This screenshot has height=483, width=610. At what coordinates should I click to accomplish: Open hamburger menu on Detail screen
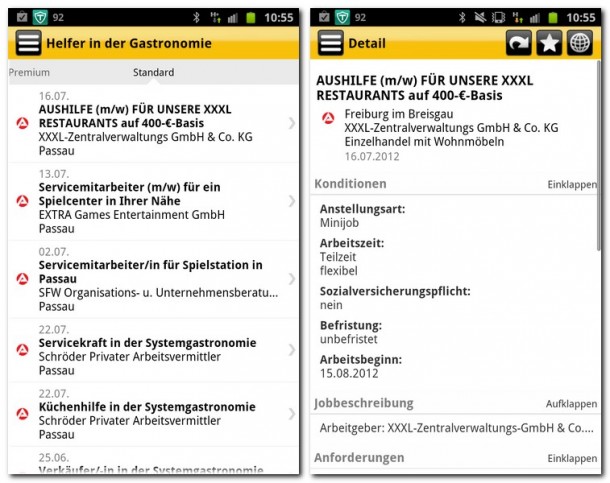click(x=331, y=43)
